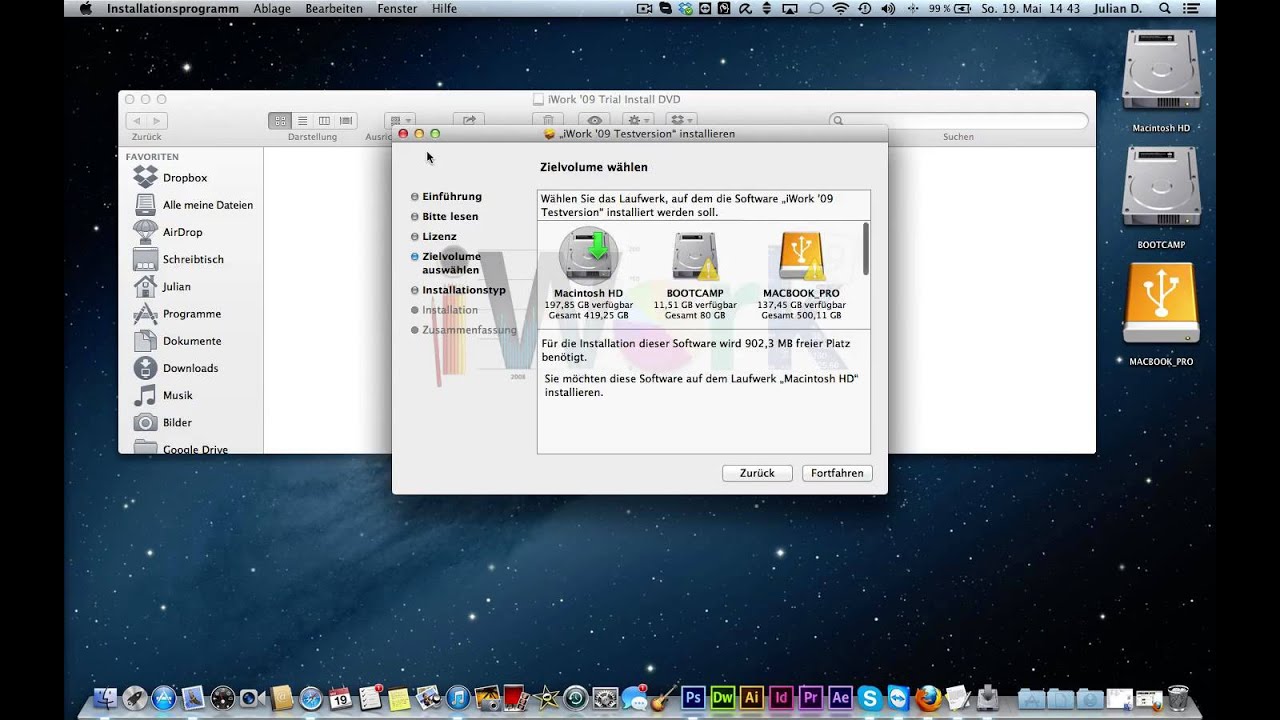Click the Wi-Fi icon in menu bar

[840, 8]
